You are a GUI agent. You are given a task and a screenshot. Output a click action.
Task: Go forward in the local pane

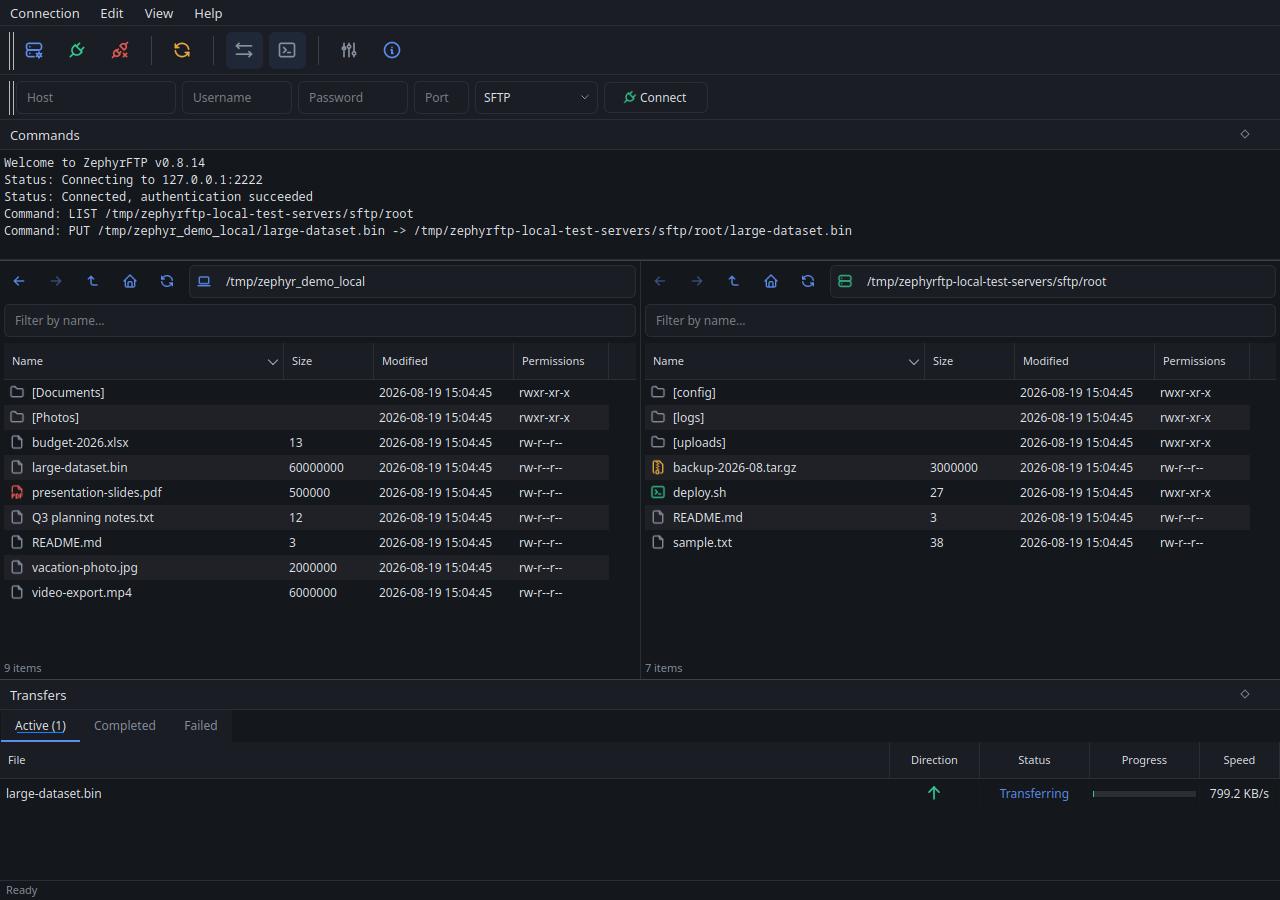[x=56, y=281]
